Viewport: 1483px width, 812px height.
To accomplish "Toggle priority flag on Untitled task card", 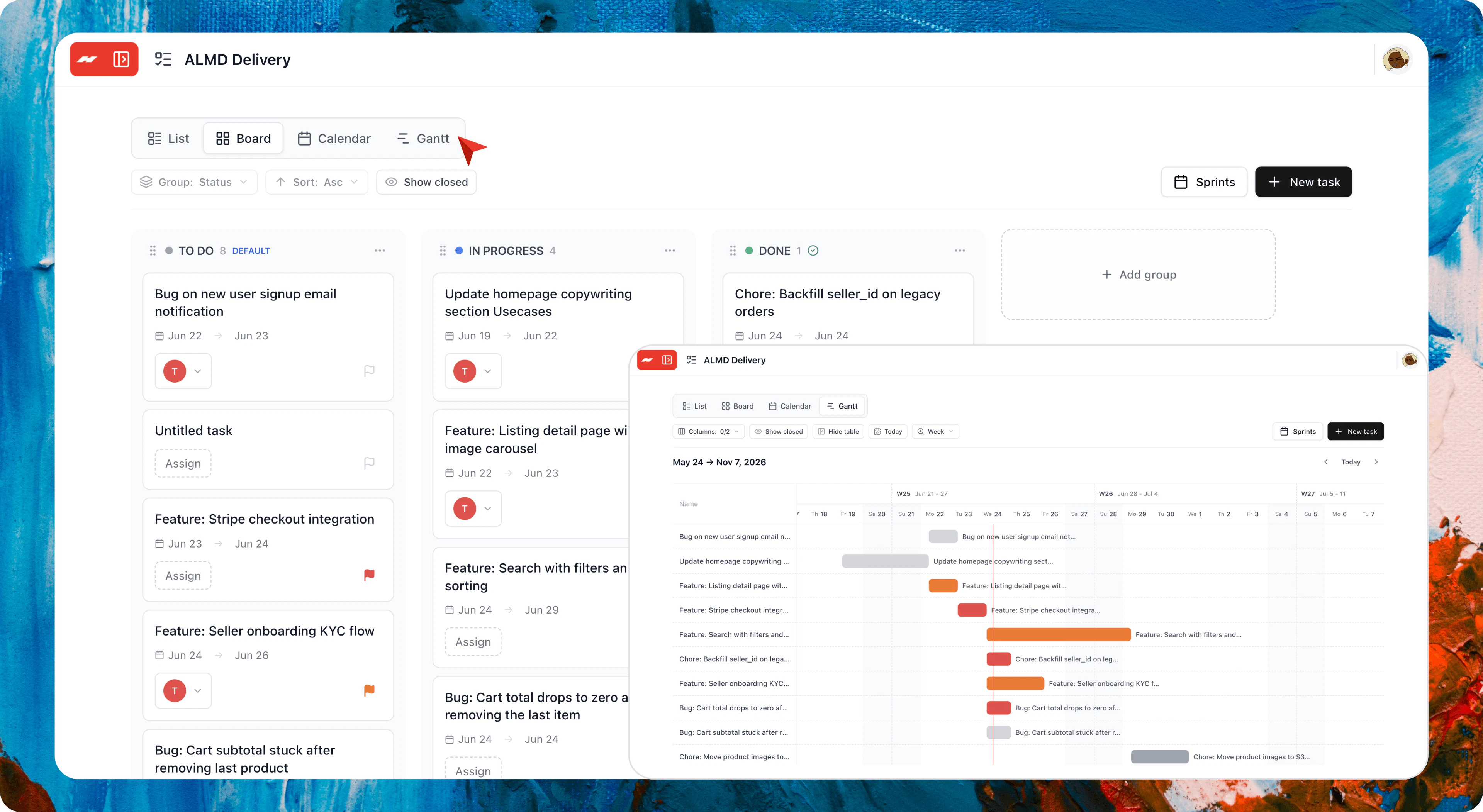I will pos(370,463).
